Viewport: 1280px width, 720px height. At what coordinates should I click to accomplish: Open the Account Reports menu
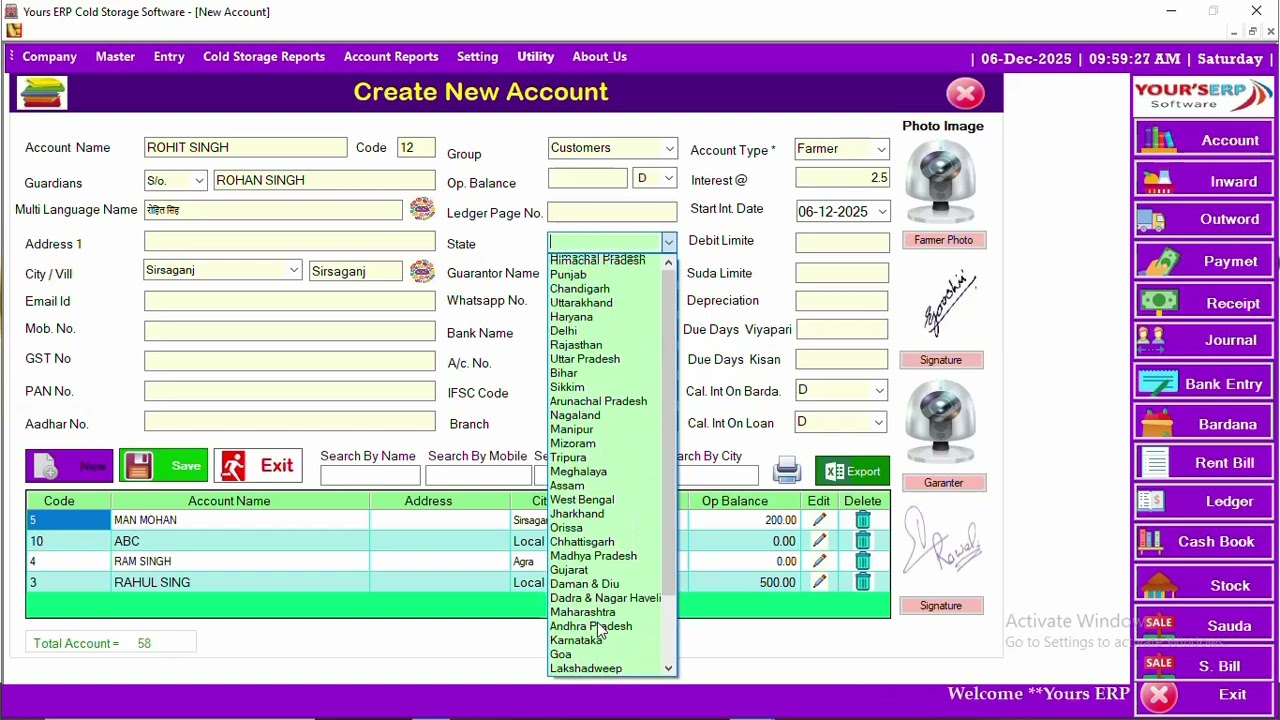coord(391,57)
